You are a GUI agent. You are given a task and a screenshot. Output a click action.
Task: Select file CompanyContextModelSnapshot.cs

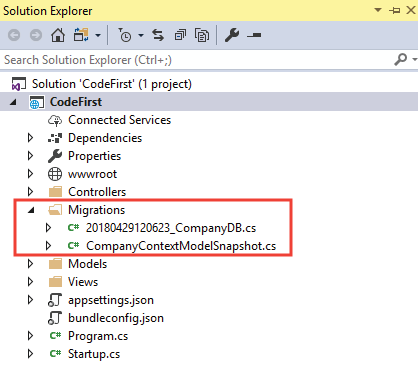tap(181, 246)
